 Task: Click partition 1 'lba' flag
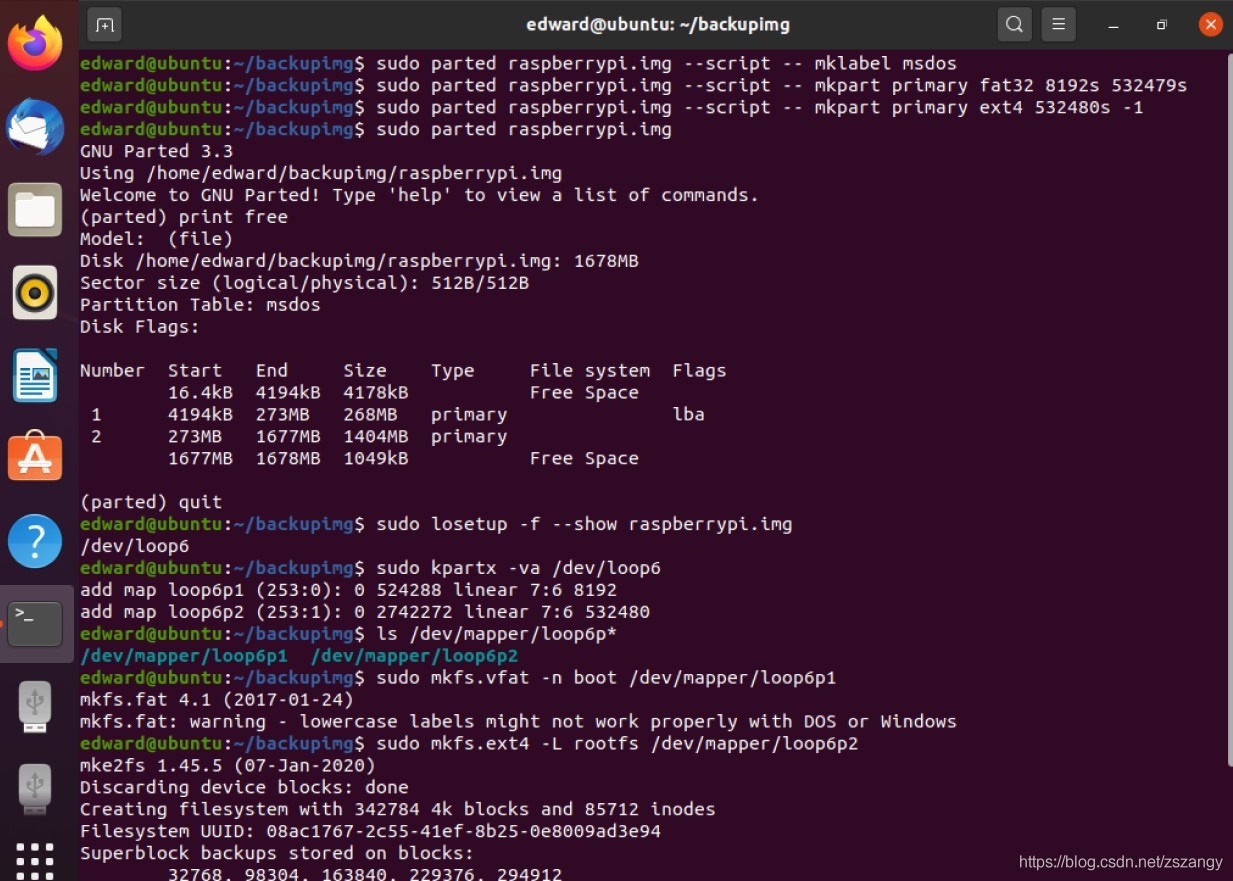[688, 414]
